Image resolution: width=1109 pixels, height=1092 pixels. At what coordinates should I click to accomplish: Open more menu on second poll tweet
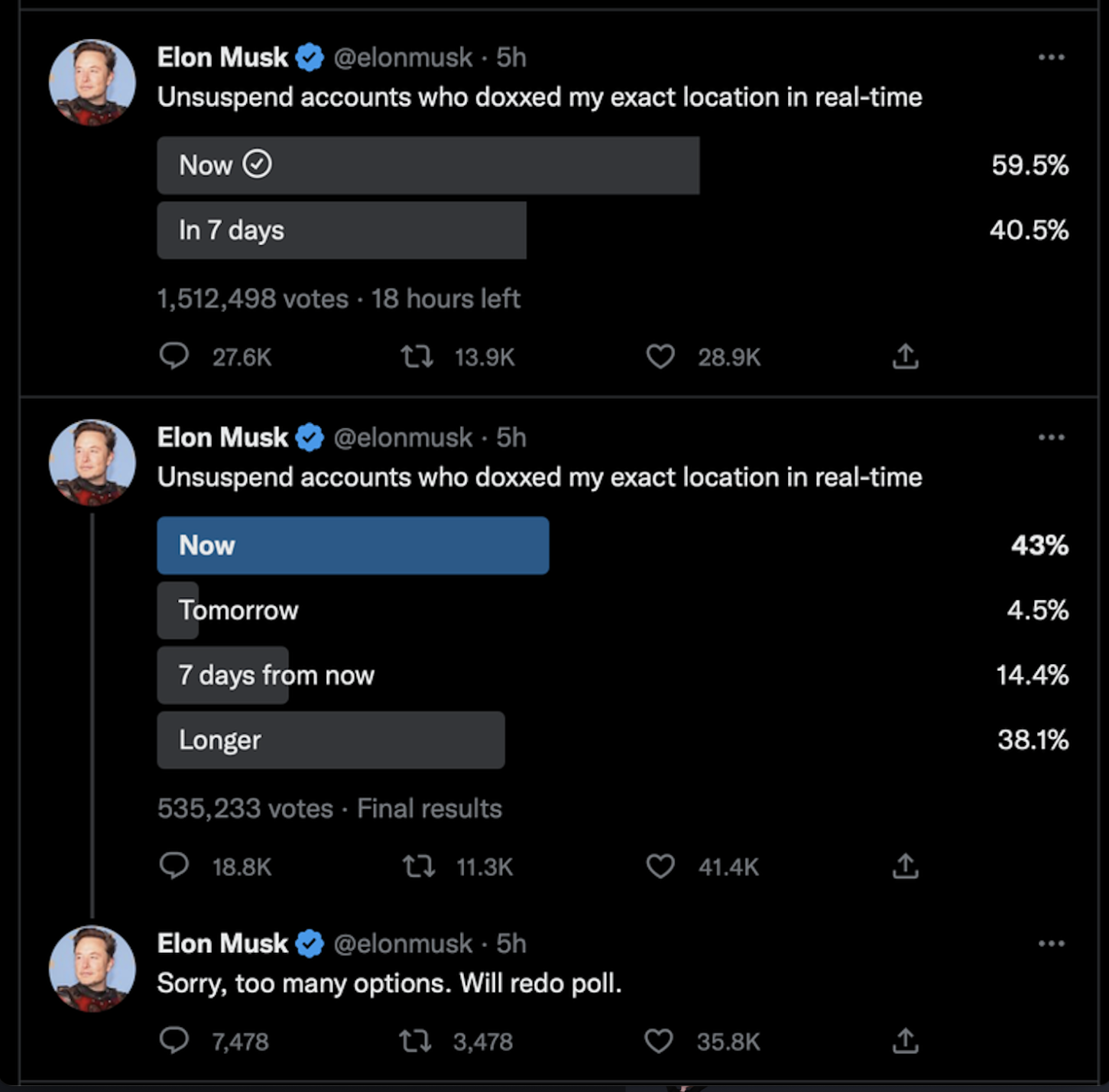(x=1052, y=437)
